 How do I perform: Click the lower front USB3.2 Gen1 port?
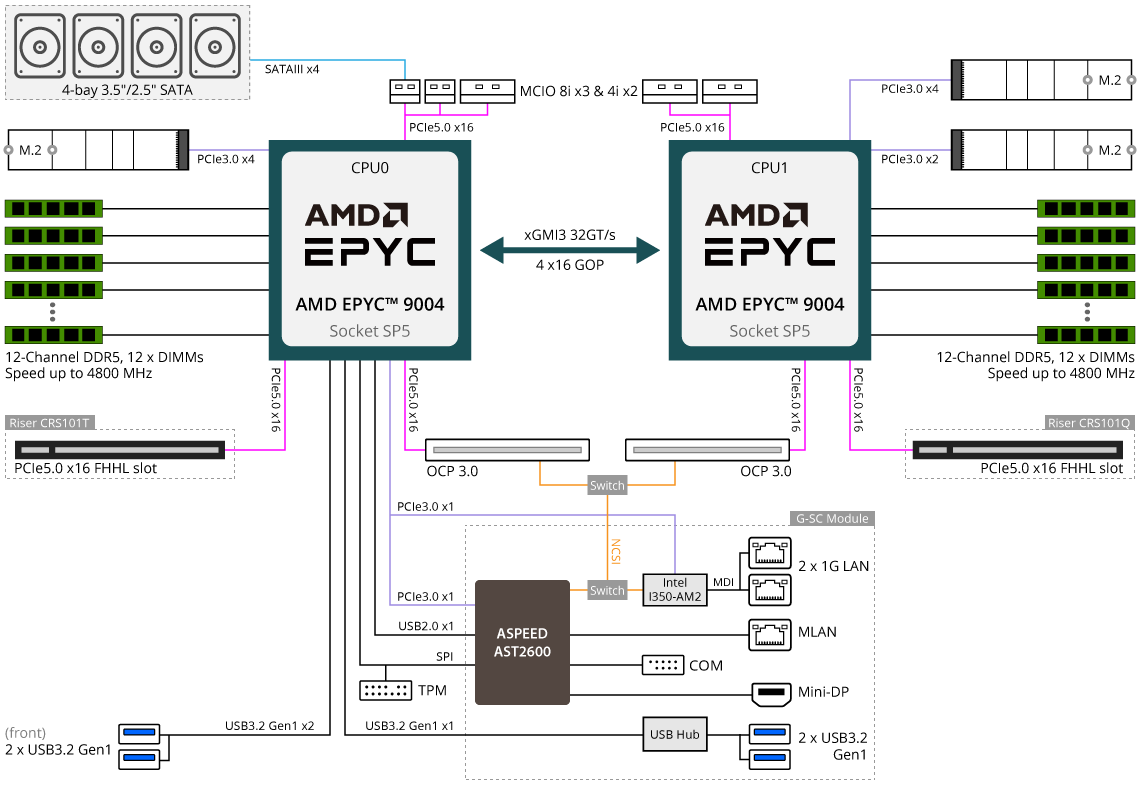click(139, 757)
